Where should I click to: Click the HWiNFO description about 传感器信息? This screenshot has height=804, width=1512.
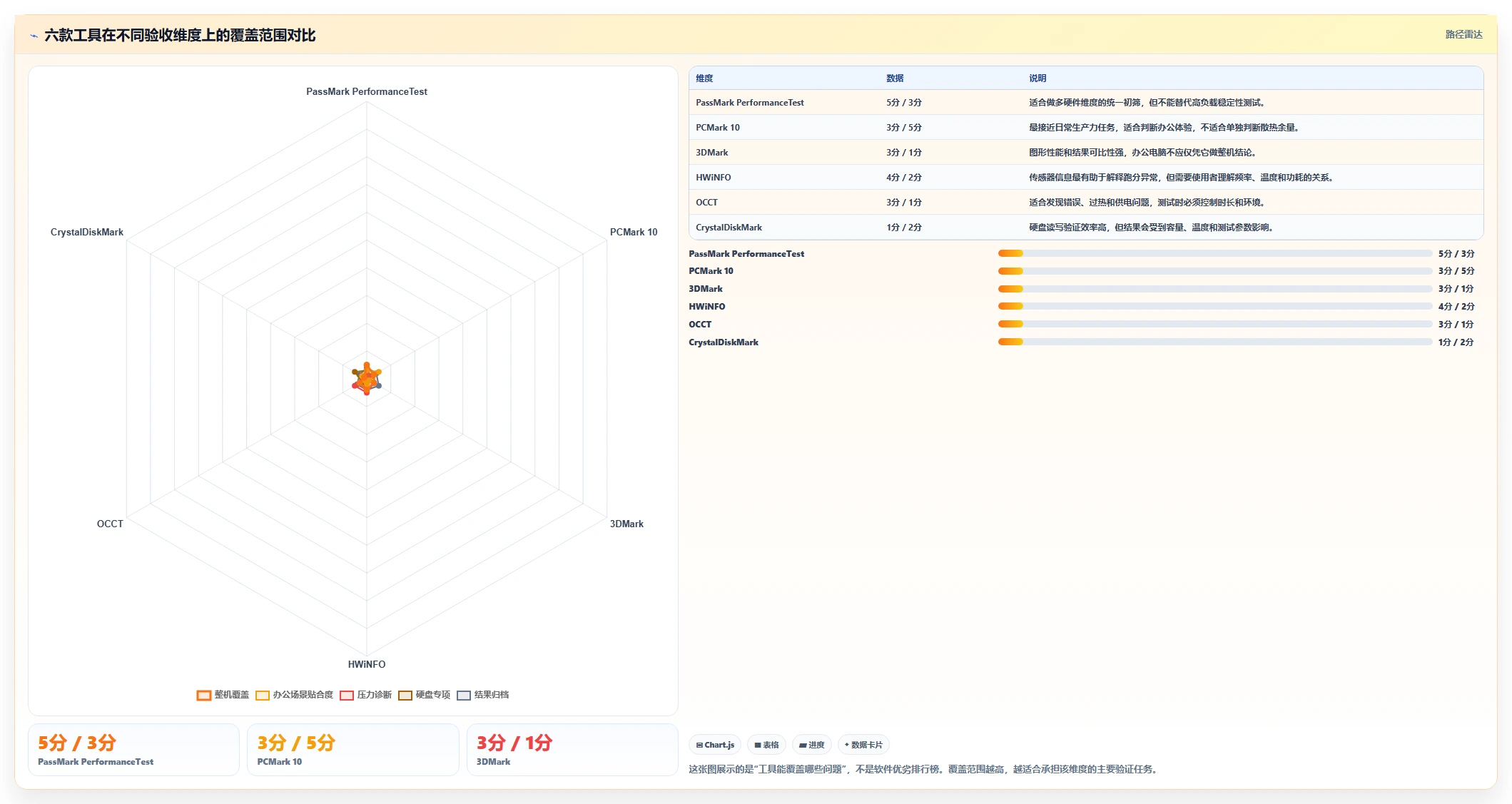1182,178
